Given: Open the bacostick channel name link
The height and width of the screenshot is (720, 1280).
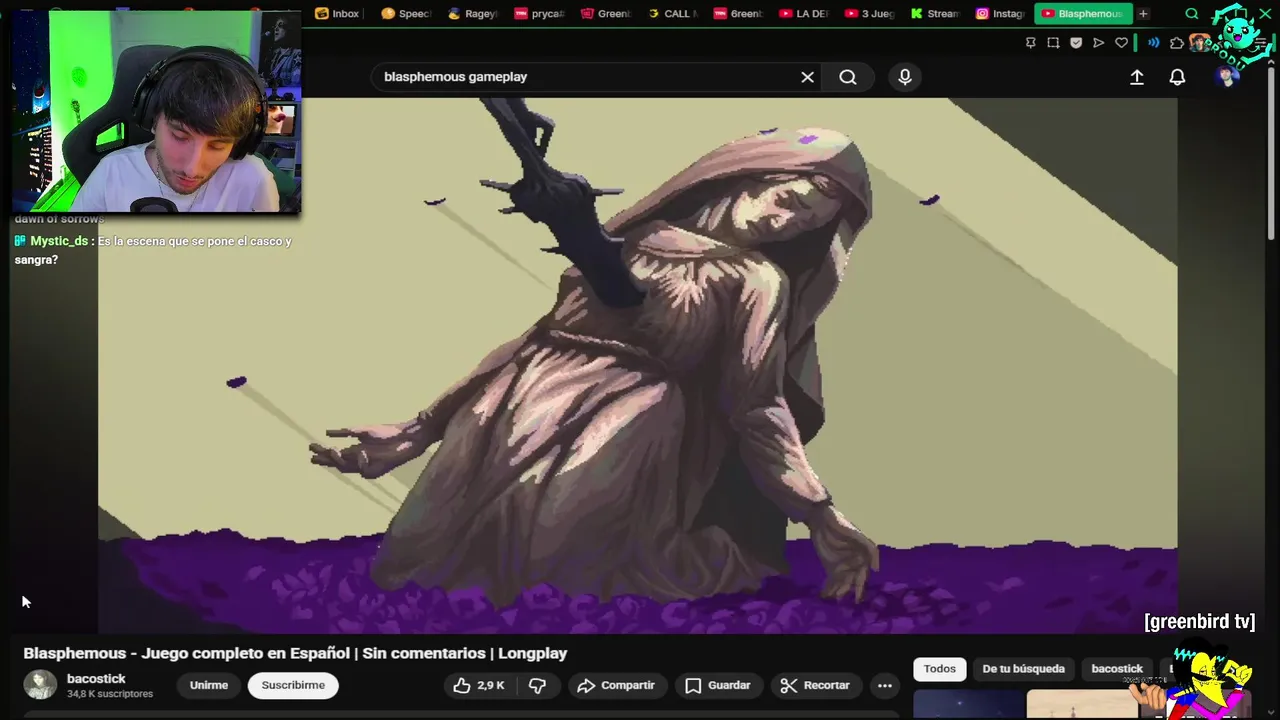Looking at the screenshot, I should point(96,679).
